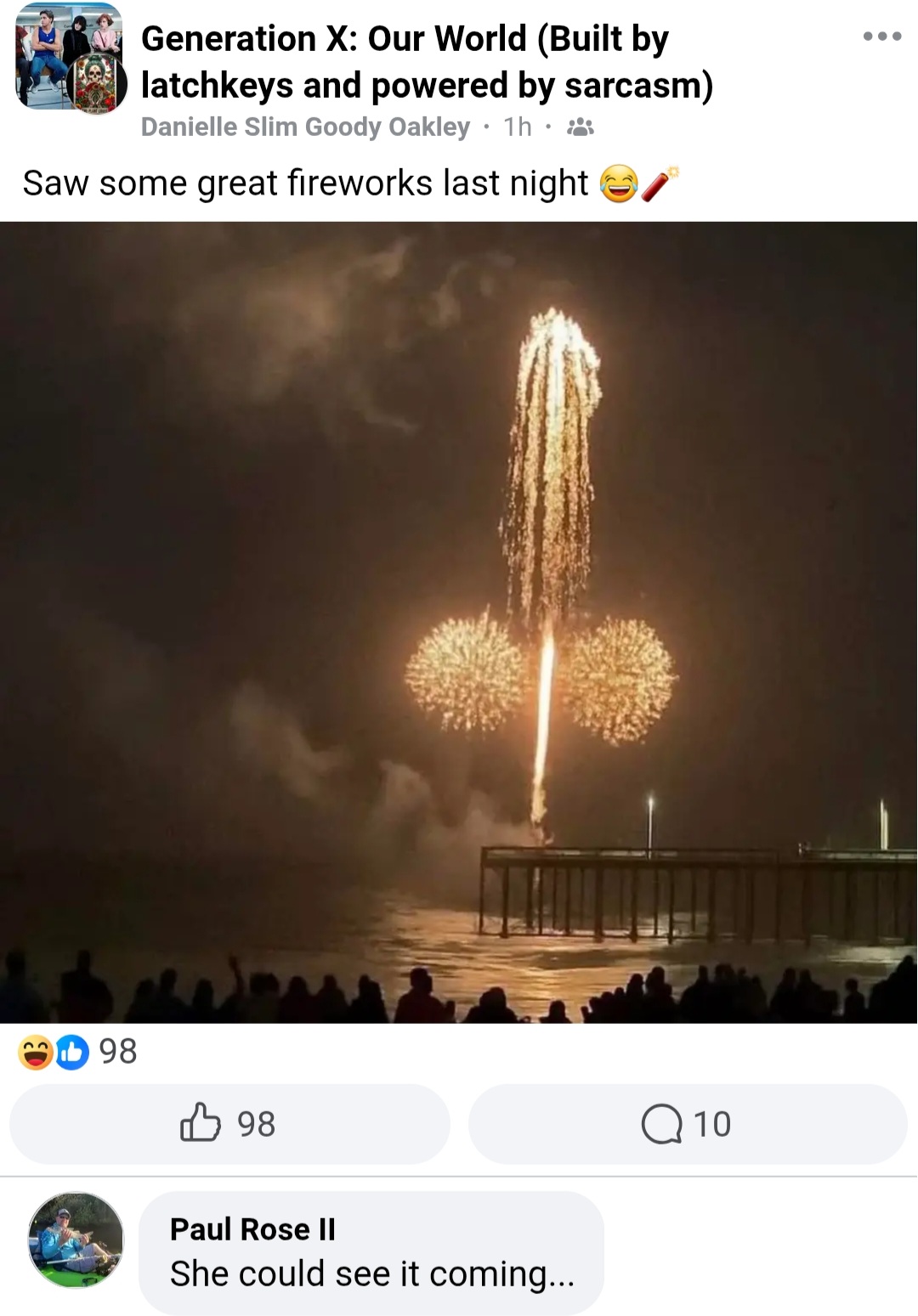Click the thumbs-up icon beside 98
The height and width of the screenshot is (1316, 918).
201,1122
